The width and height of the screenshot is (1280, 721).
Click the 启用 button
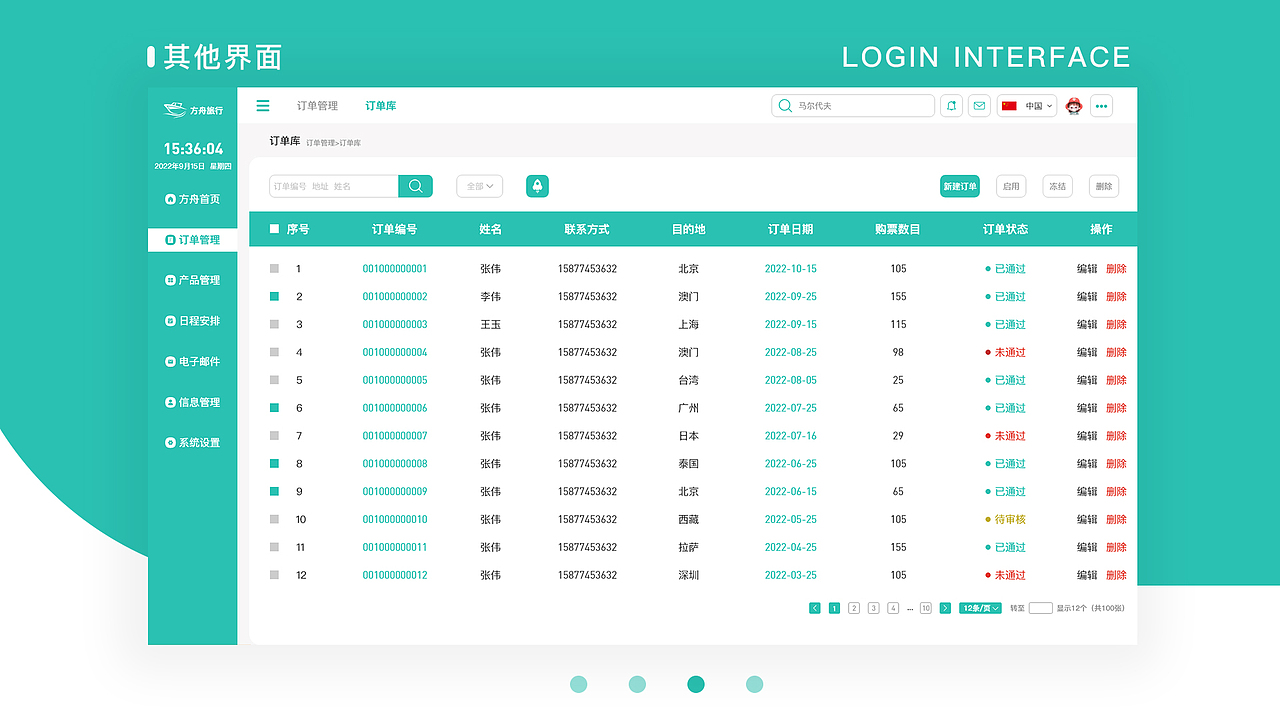pos(1011,186)
